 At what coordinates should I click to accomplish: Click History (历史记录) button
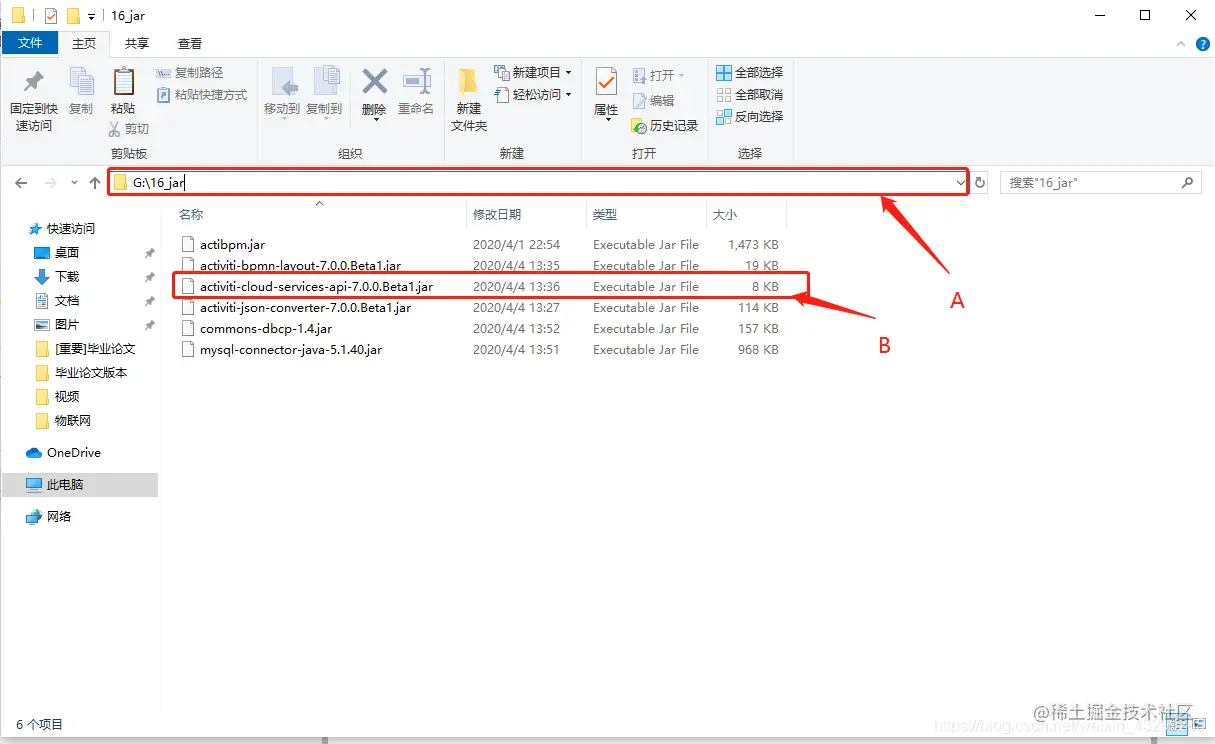pyautogui.click(x=665, y=125)
